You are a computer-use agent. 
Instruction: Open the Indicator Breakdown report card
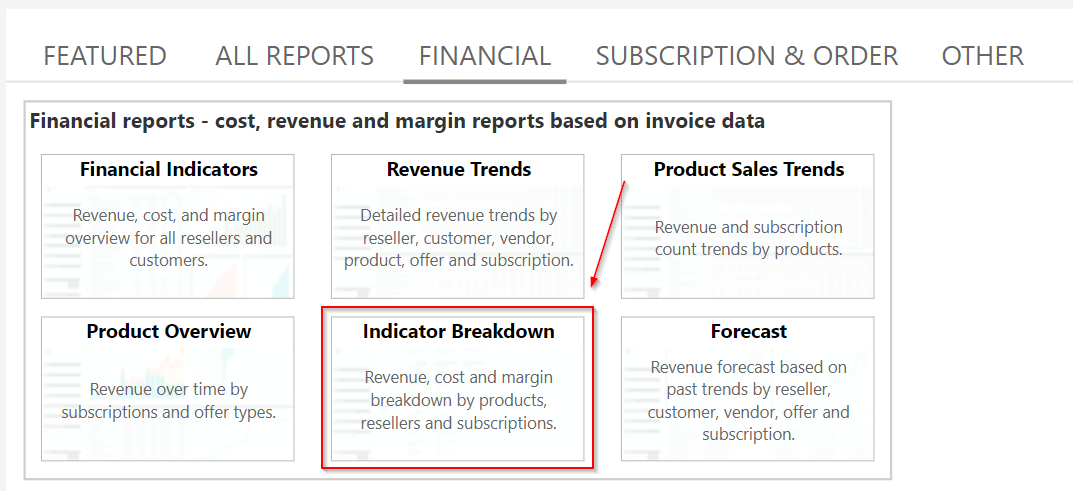pyautogui.click(x=458, y=388)
